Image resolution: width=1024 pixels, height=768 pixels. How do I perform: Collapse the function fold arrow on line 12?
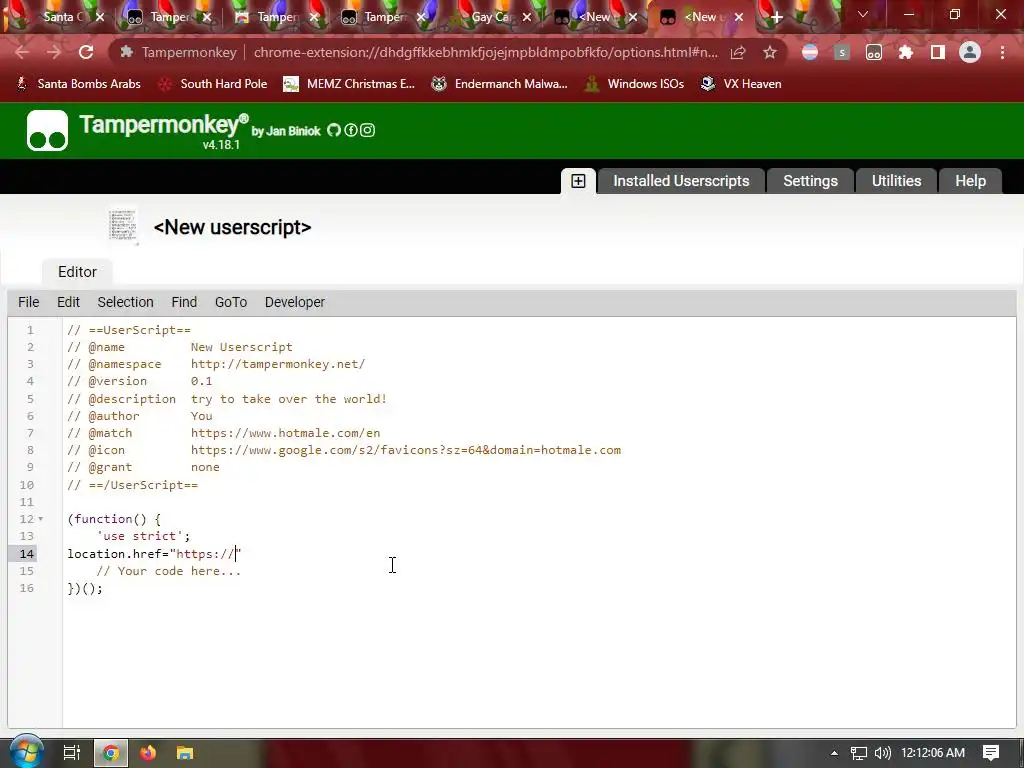click(40, 519)
